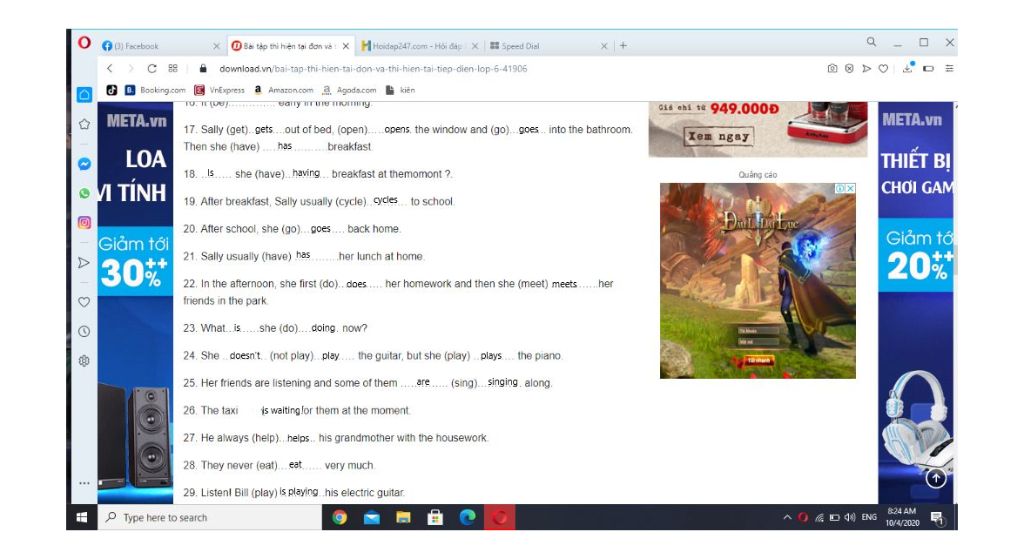Close the Hoidap247.com tab
The width and height of the screenshot is (1024, 559).
pyautogui.click(x=475, y=46)
